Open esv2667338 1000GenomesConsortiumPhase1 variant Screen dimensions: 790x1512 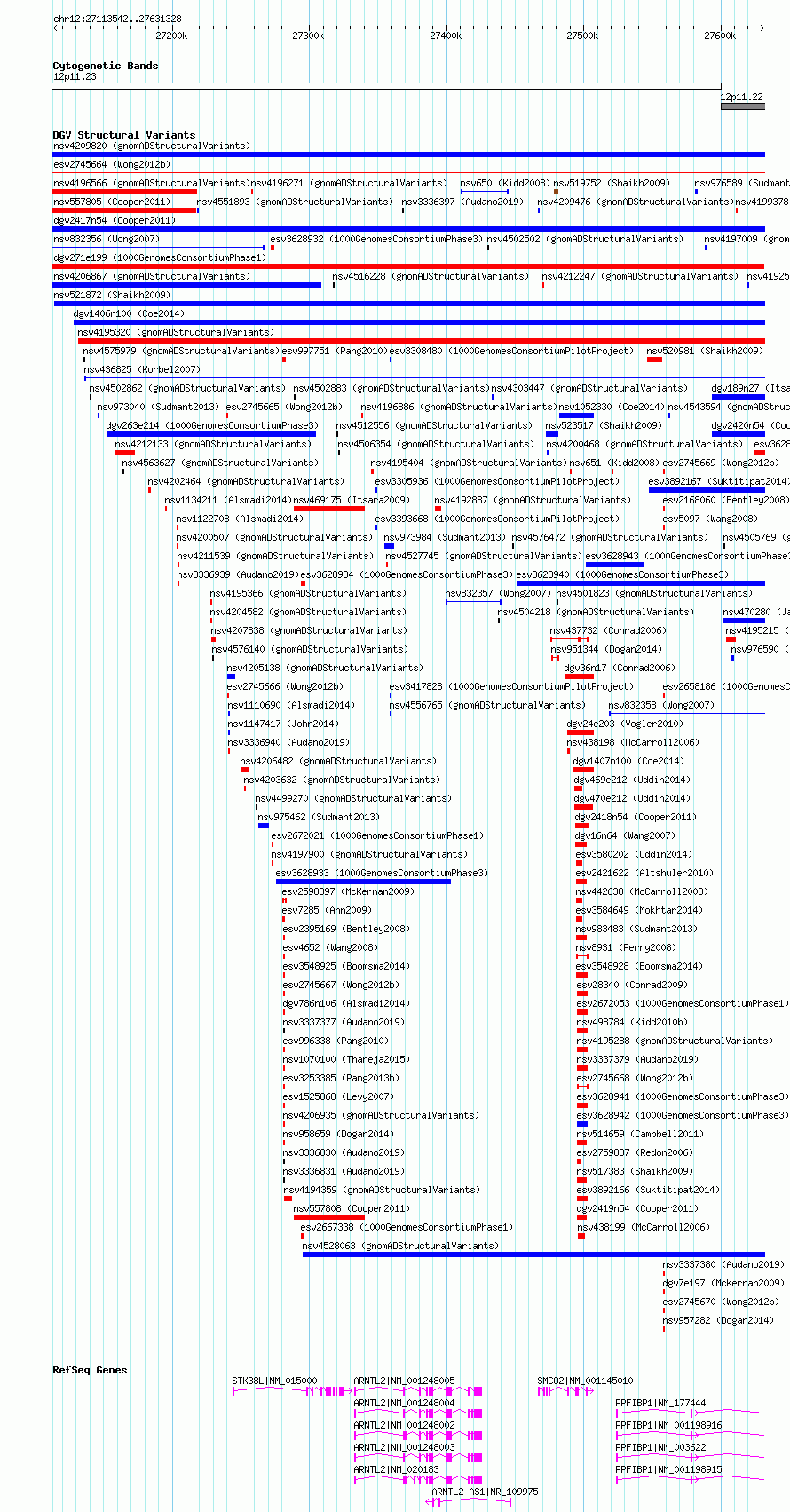pos(407,1227)
